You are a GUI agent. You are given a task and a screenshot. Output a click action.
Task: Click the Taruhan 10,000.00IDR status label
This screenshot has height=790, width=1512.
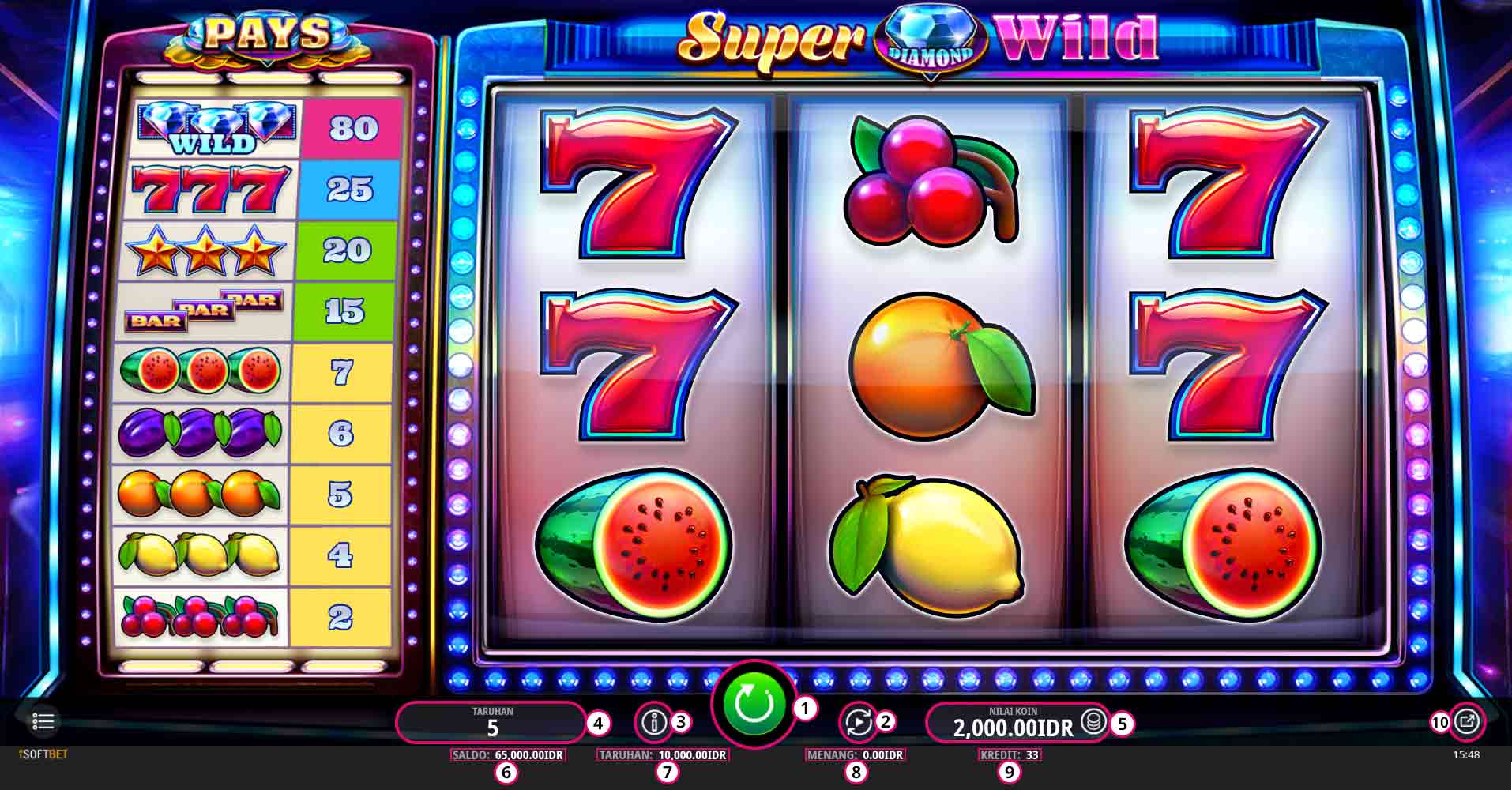coord(662,755)
